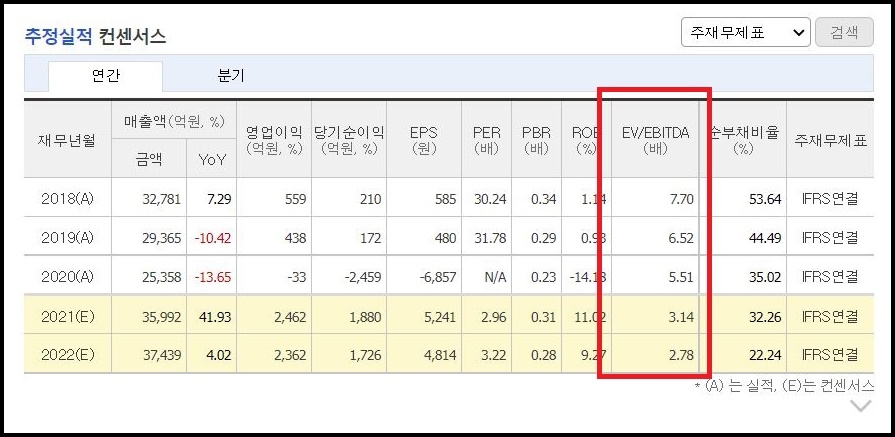895x437 pixels.
Task: Click operating profit value 2,362
Action: click(290, 355)
